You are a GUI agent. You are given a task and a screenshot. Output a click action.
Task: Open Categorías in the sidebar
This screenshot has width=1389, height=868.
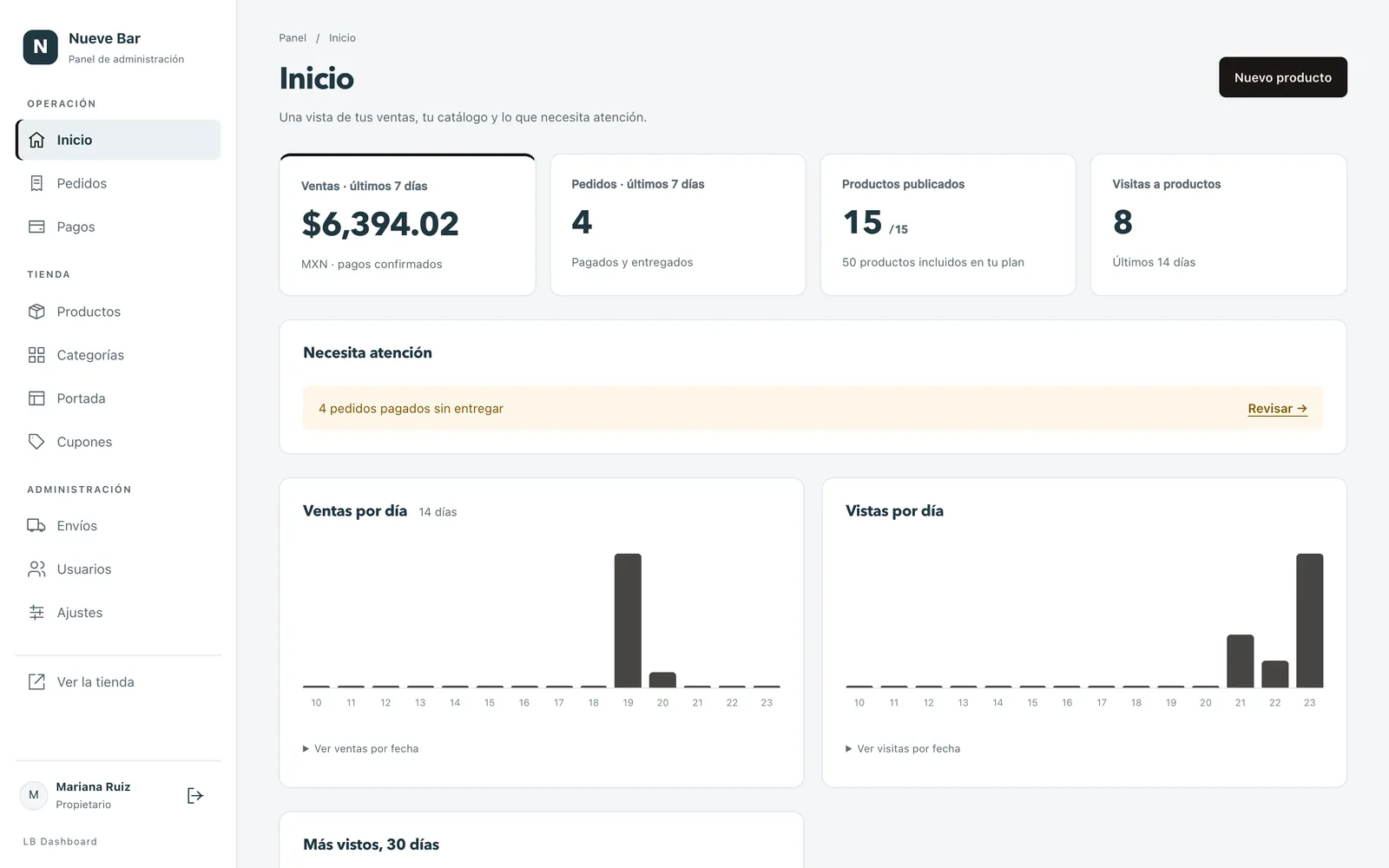(x=118, y=355)
